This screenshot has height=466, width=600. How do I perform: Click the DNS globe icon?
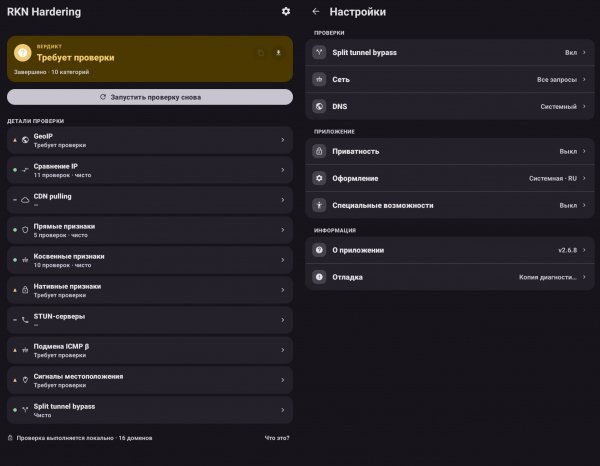(x=319, y=106)
